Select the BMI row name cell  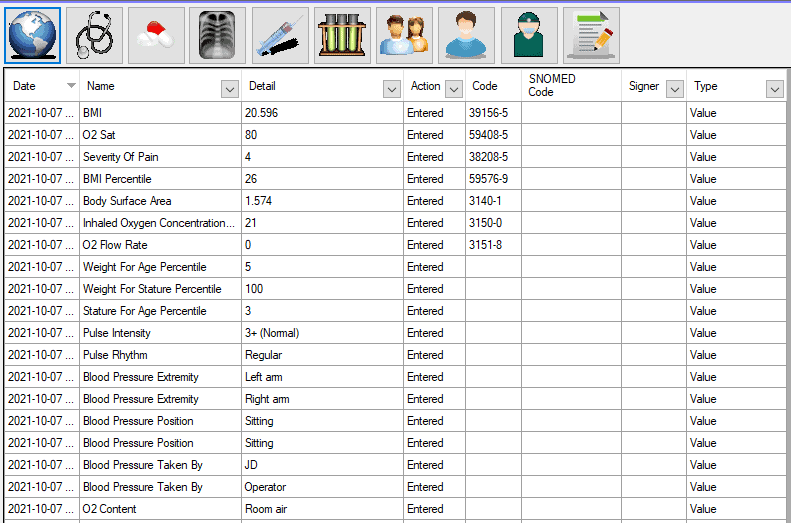tap(160, 113)
